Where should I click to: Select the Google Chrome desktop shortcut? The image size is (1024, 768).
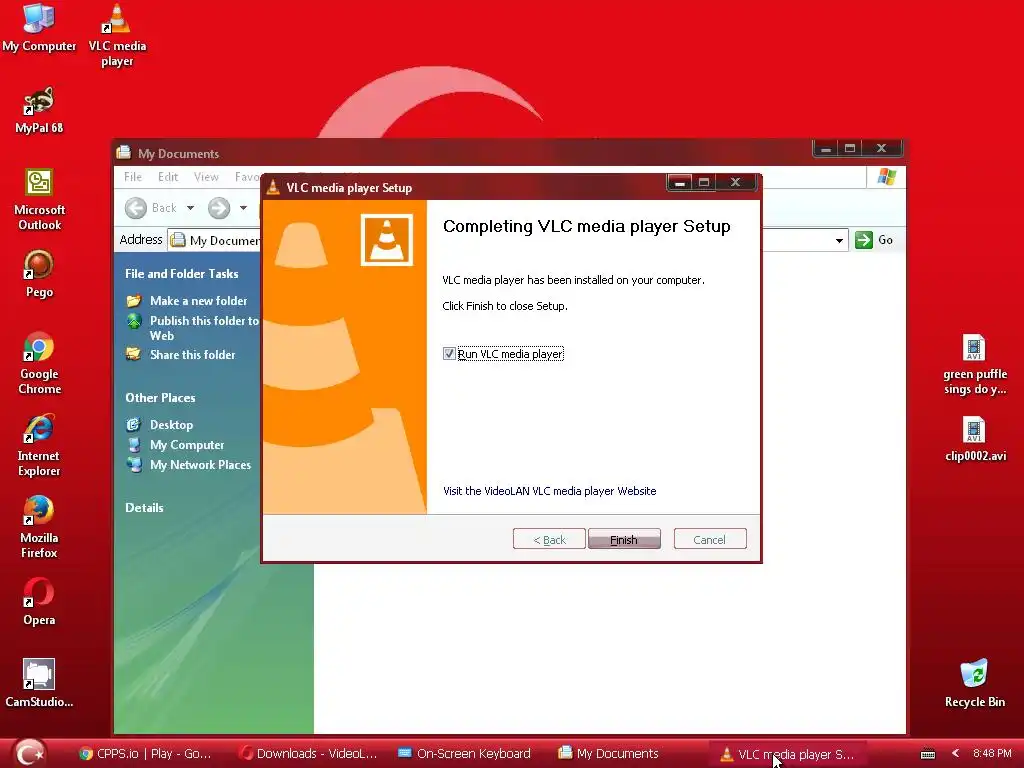click(x=39, y=363)
